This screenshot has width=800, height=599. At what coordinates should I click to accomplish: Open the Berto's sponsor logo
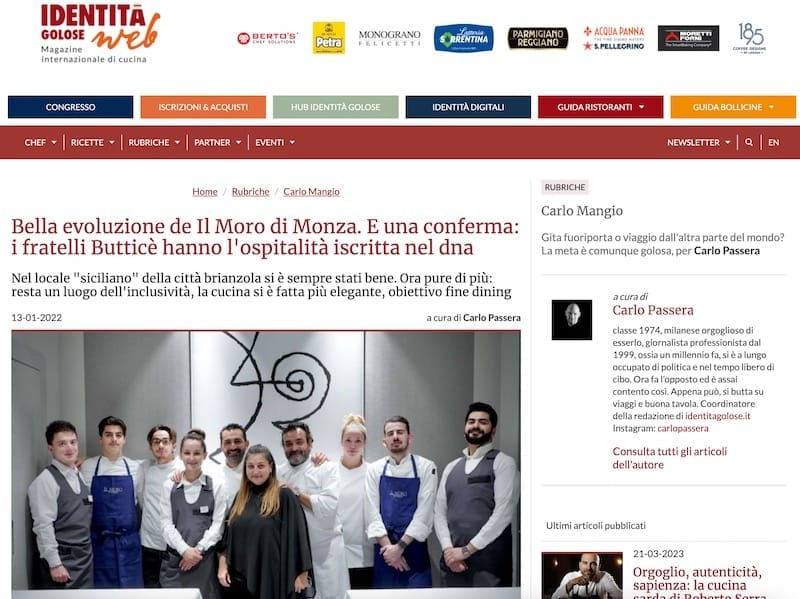(x=267, y=38)
